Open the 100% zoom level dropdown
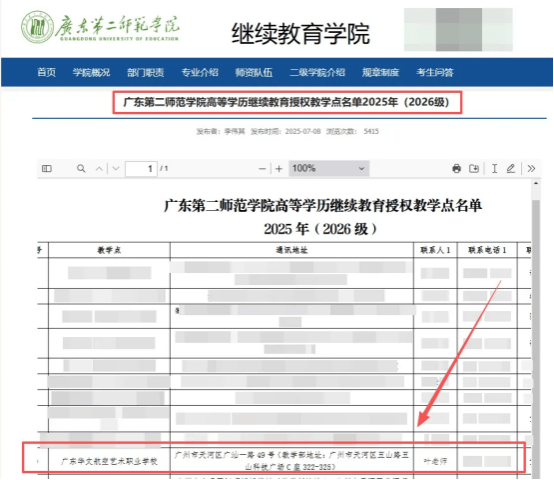Screen dimensions: 554x480 pyautogui.click(x=329, y=168)
